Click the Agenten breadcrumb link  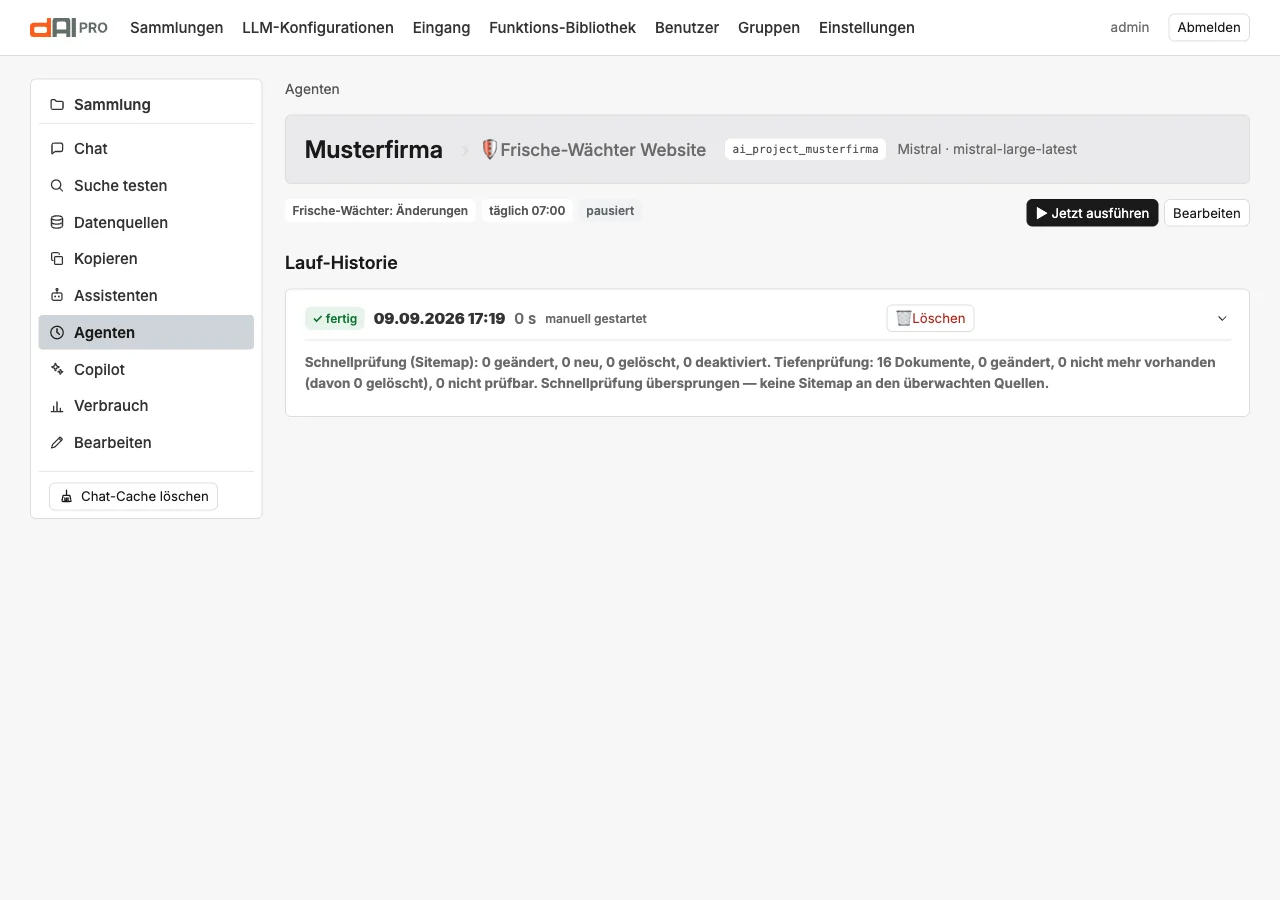tap(312, 89)
